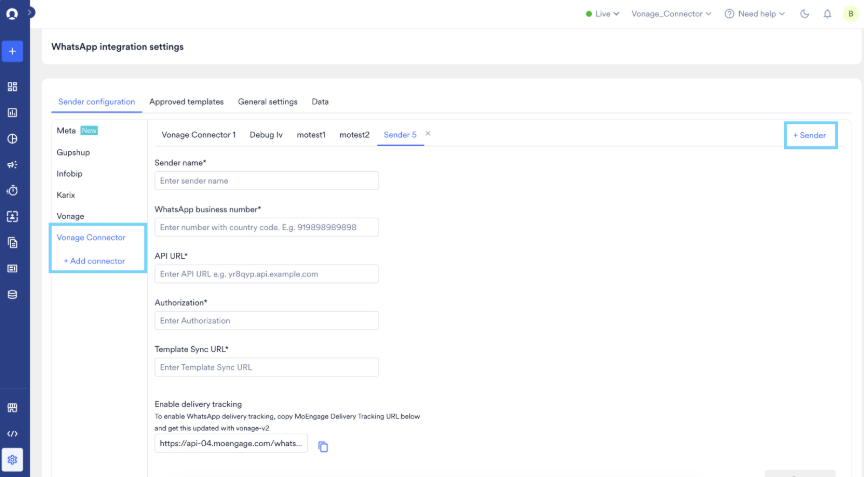This screenshot has height=477, width=864.
Task: Copy the delivery tracking URL
Action: pos(323,447)
